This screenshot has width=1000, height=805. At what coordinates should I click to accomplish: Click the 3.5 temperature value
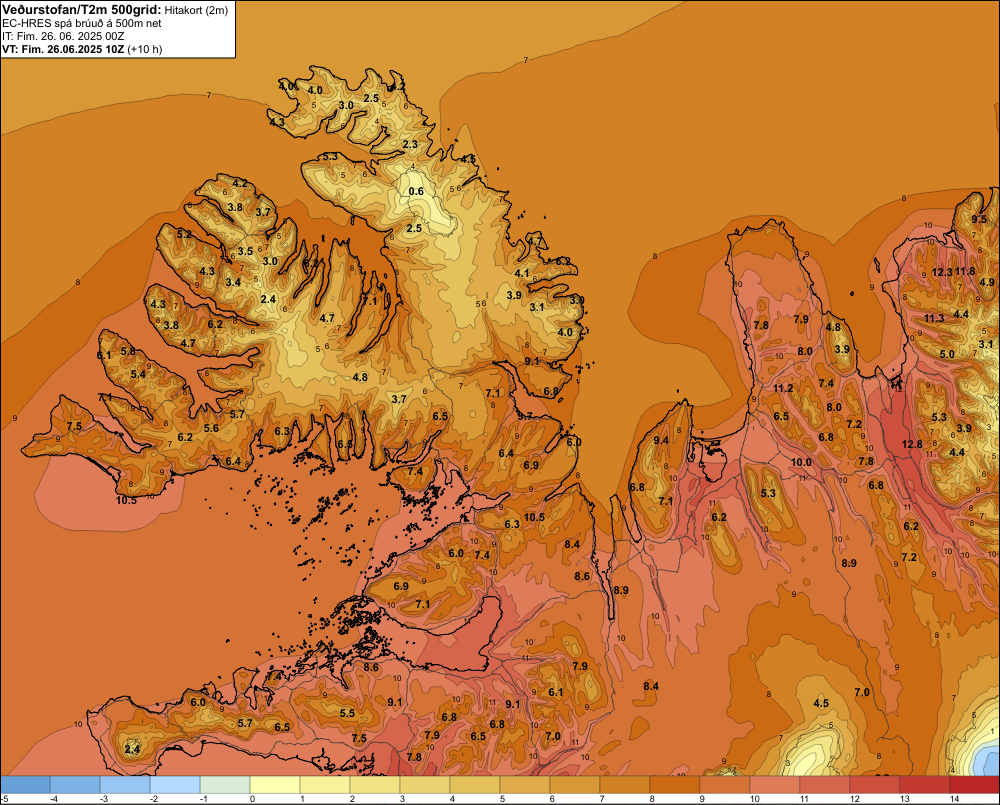click(246, 251)
